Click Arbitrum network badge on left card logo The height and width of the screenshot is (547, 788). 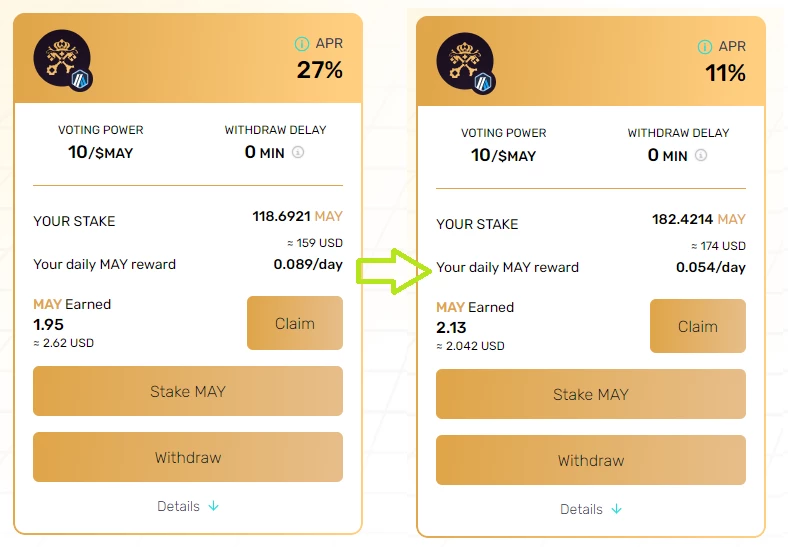pyautogui.click(x=80, y=79)
